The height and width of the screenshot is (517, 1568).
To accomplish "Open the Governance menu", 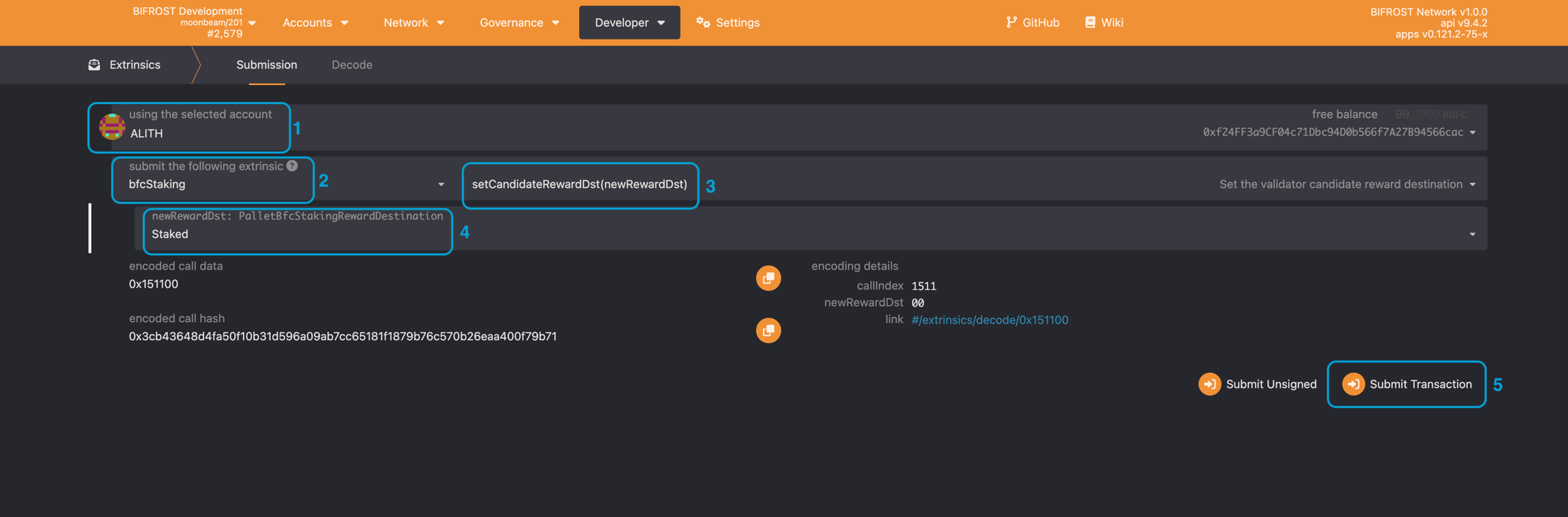I will 519,22.
